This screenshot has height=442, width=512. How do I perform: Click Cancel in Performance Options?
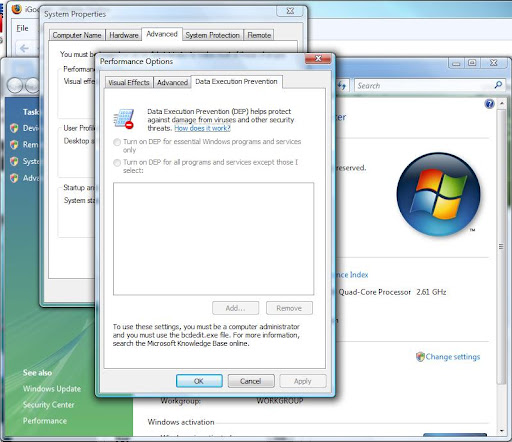point(251,381)
